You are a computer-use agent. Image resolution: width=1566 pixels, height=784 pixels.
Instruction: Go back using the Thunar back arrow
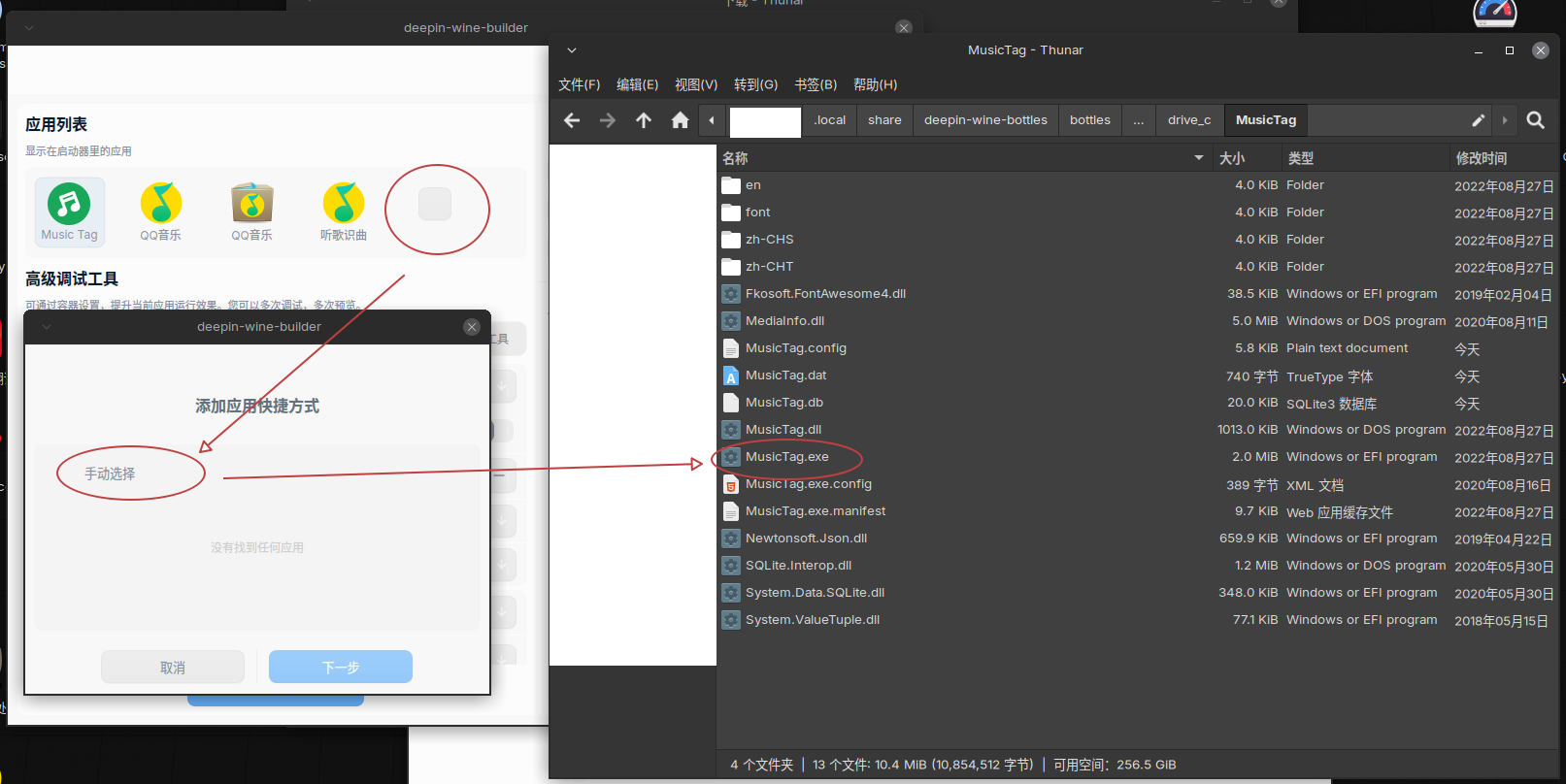coord(572,120)
